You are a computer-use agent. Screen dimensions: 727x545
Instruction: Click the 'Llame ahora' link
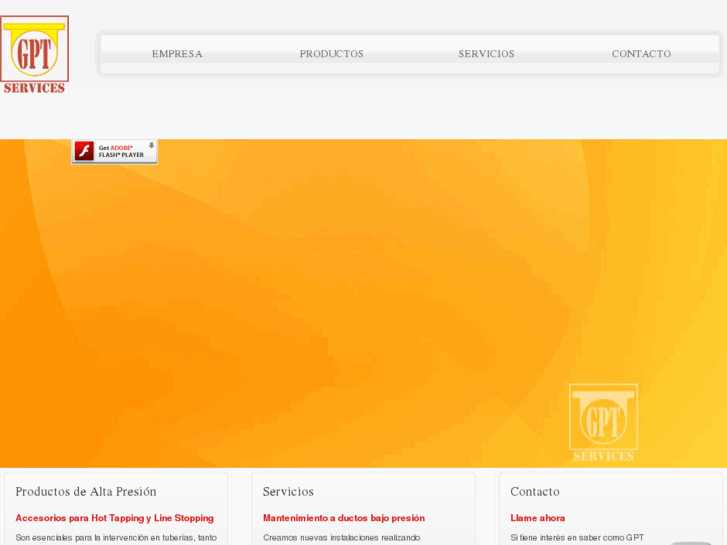[x=538, y=518]
